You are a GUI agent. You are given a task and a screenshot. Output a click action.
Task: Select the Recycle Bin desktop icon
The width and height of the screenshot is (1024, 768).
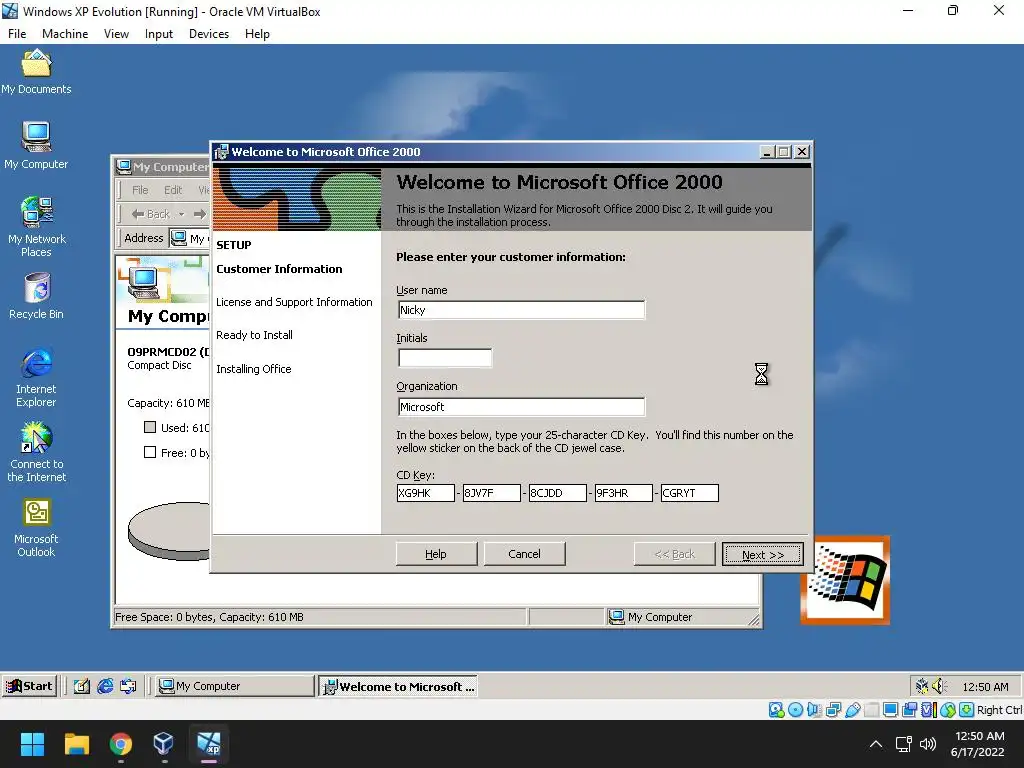[x=37, y=297]
